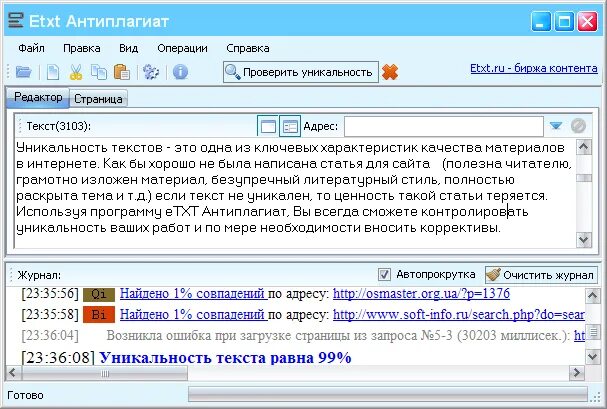Image resolution: width=607 pixels, height=409 pixels.
Task: Click the greyed-out stop loading icon
Action: point(578,126)
